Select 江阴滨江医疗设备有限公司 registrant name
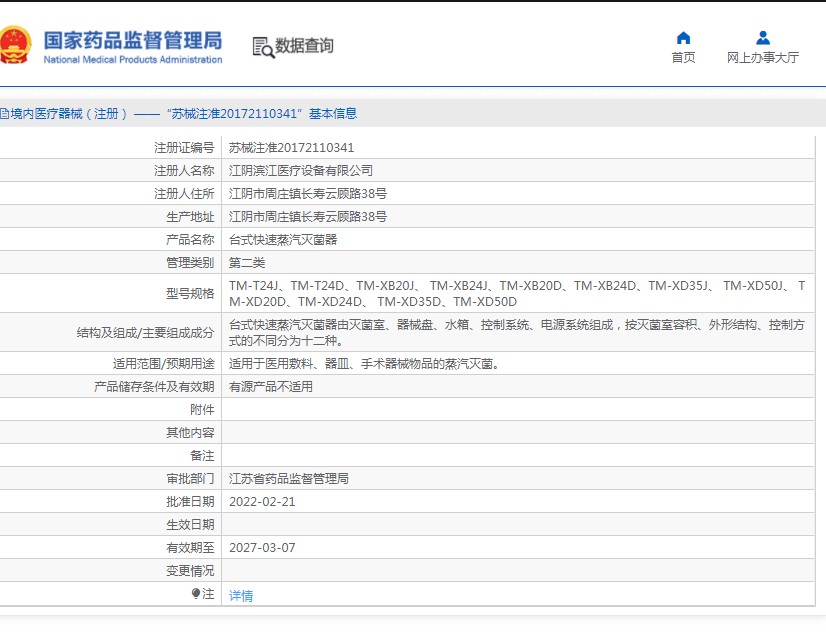Viewport: 826px width, 635px height. (x=301, y=171)
